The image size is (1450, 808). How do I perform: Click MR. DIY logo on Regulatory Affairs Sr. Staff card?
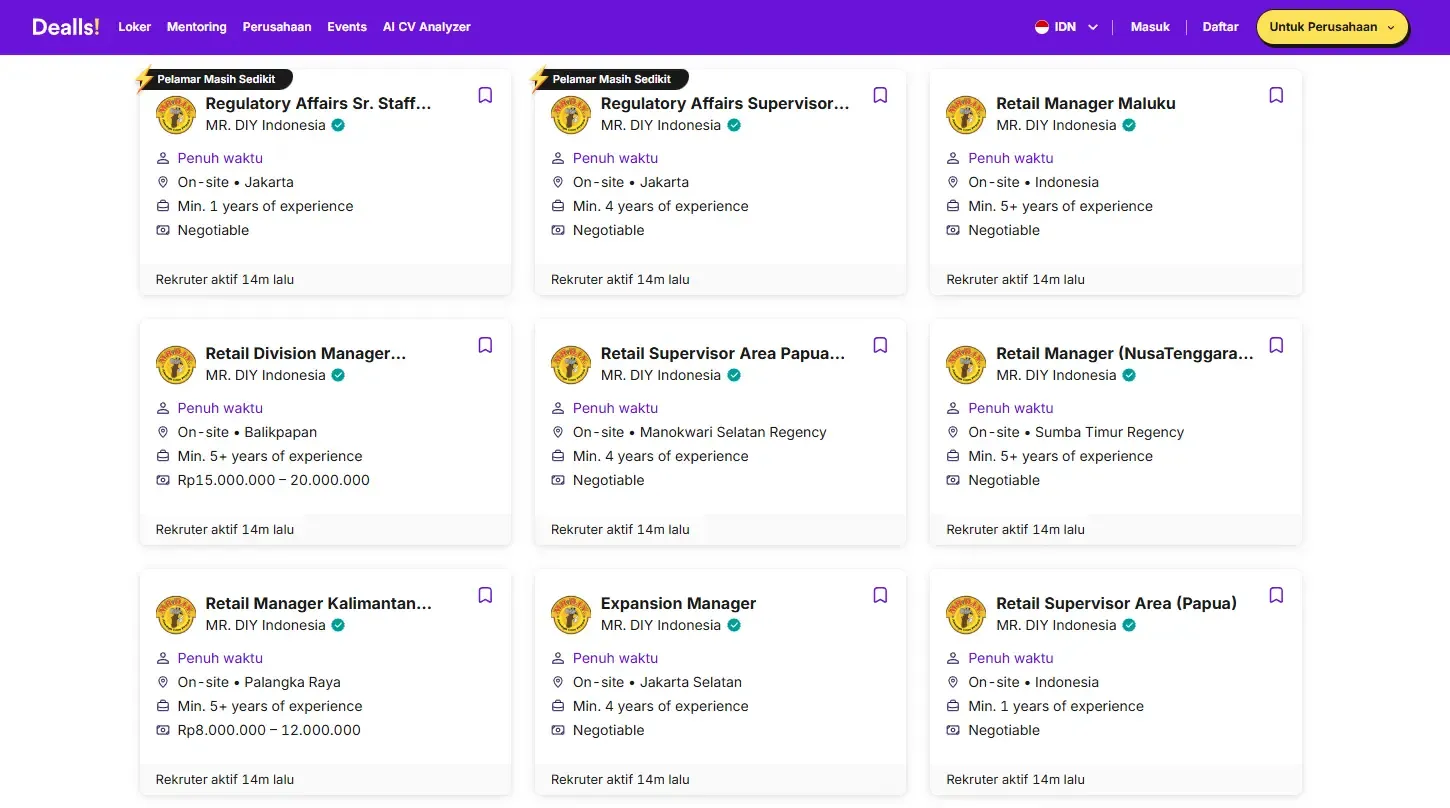[176, 114]
